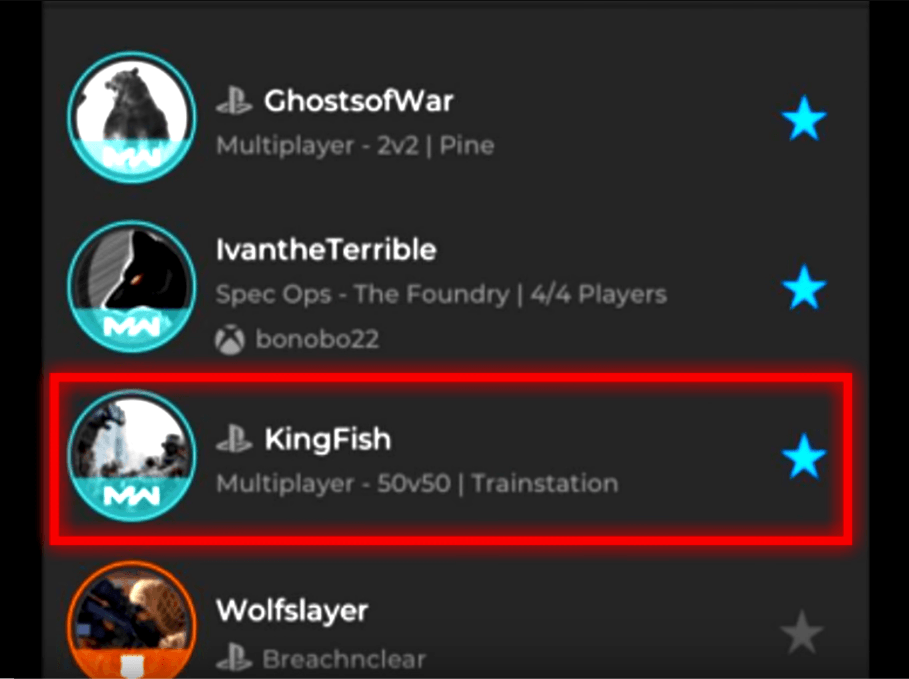This screenshot has width=909, height=679.
Task: Toggle IvantheTerrible's favorite star
Action: pos(803,287)
